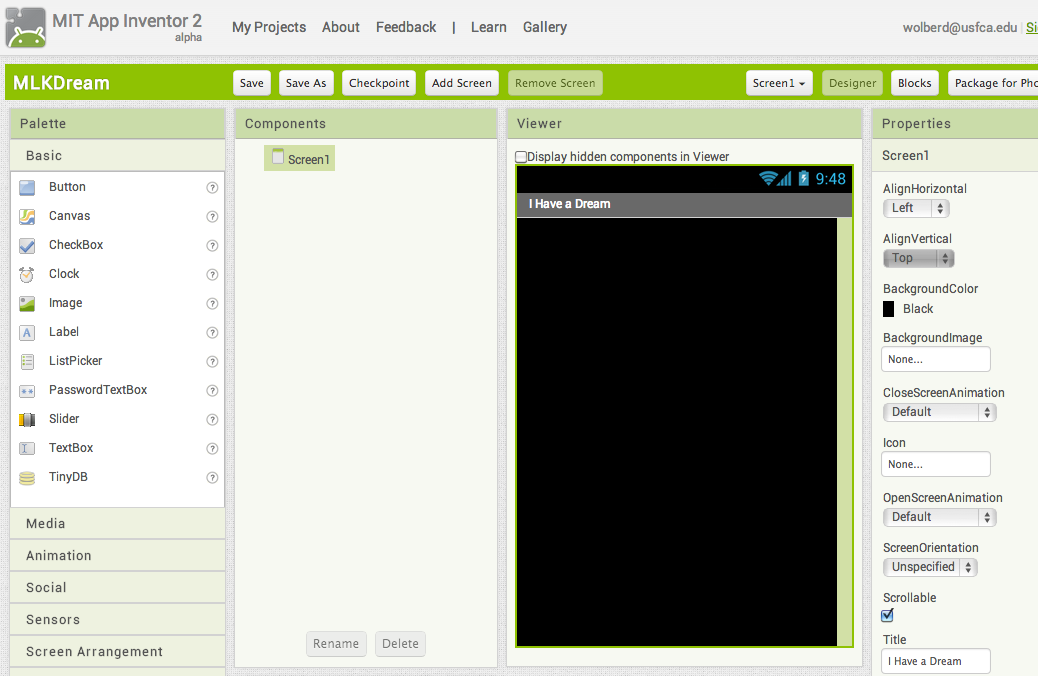Click the Rename component button
The height and width of the screenshot is (676, 1038).
[336, 644]
